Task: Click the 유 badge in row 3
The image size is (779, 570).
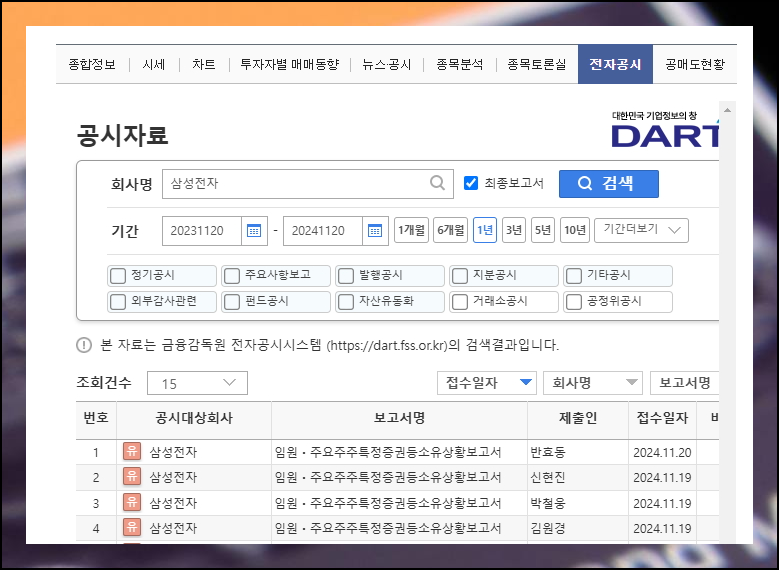Action: point(132,502)
